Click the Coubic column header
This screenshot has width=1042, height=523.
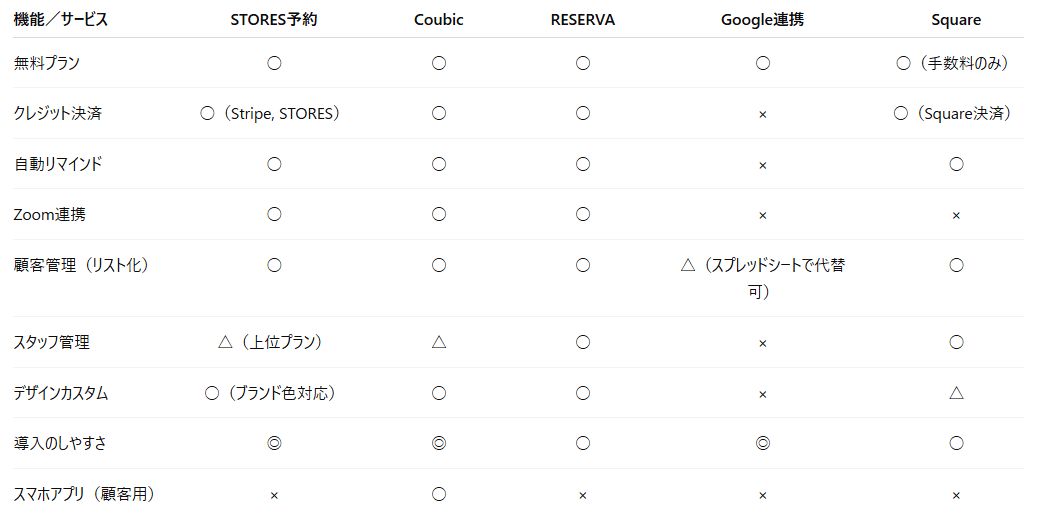(438, 19)
